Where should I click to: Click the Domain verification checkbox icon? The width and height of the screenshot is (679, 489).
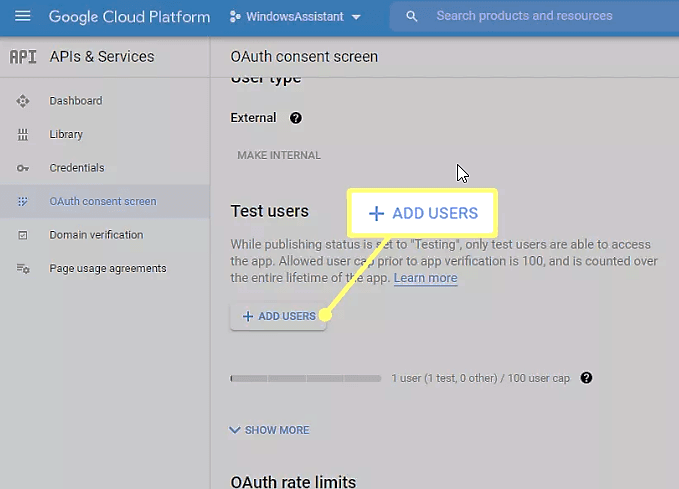click(23, 235)
